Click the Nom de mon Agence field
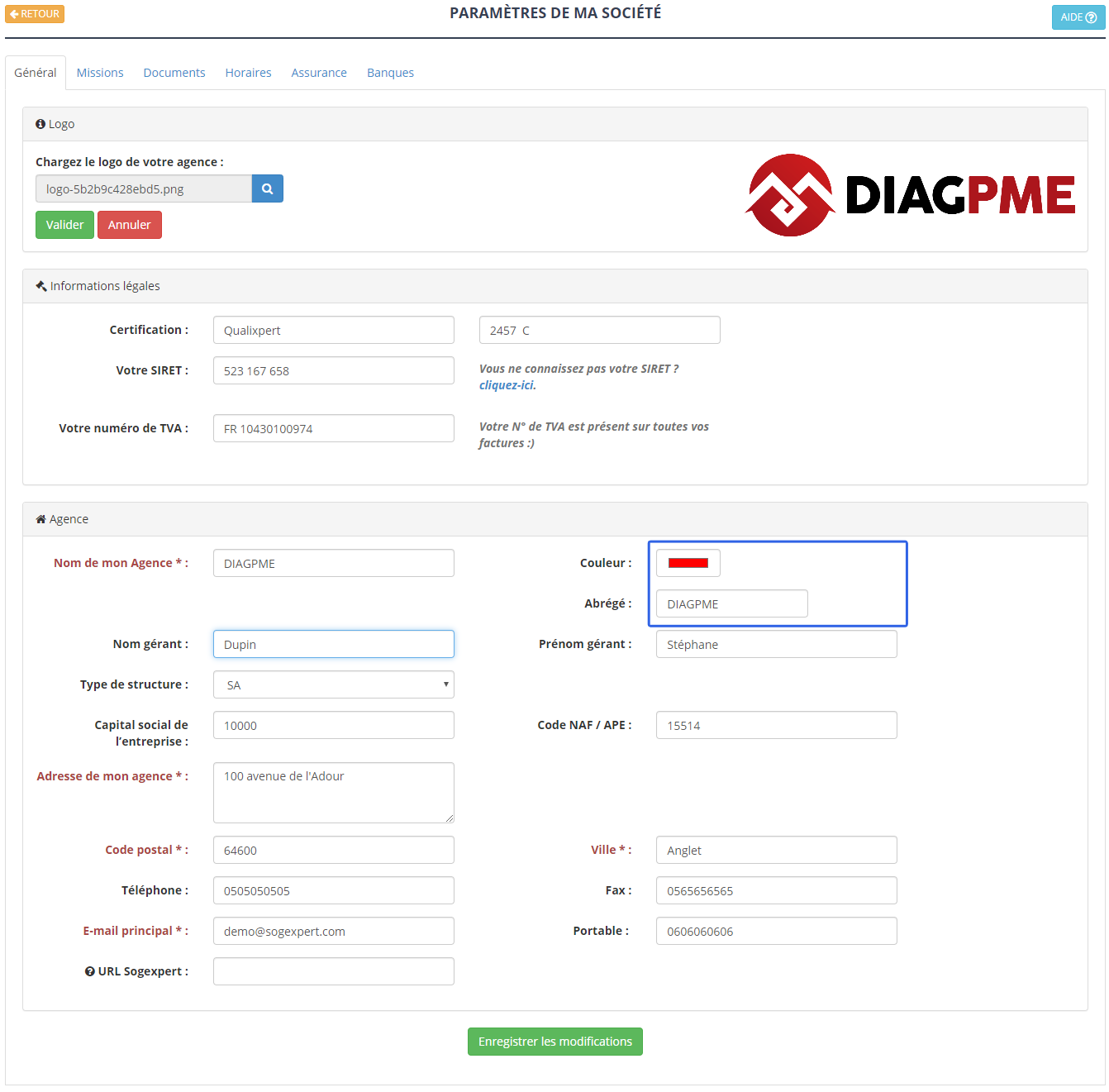Image resolution: width=1109 pixels, height=1092 pixels. (x=334, y=563)
